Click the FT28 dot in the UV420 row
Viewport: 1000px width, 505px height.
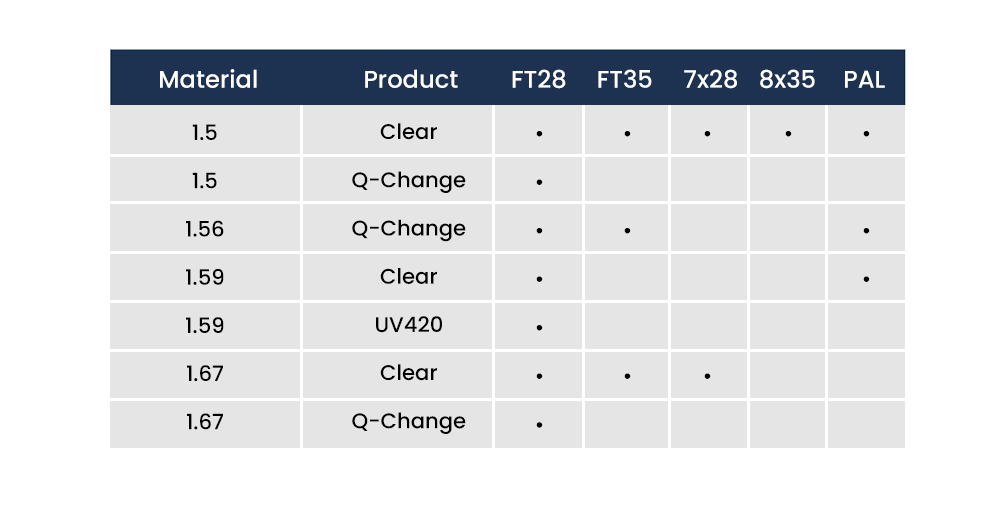539,327
